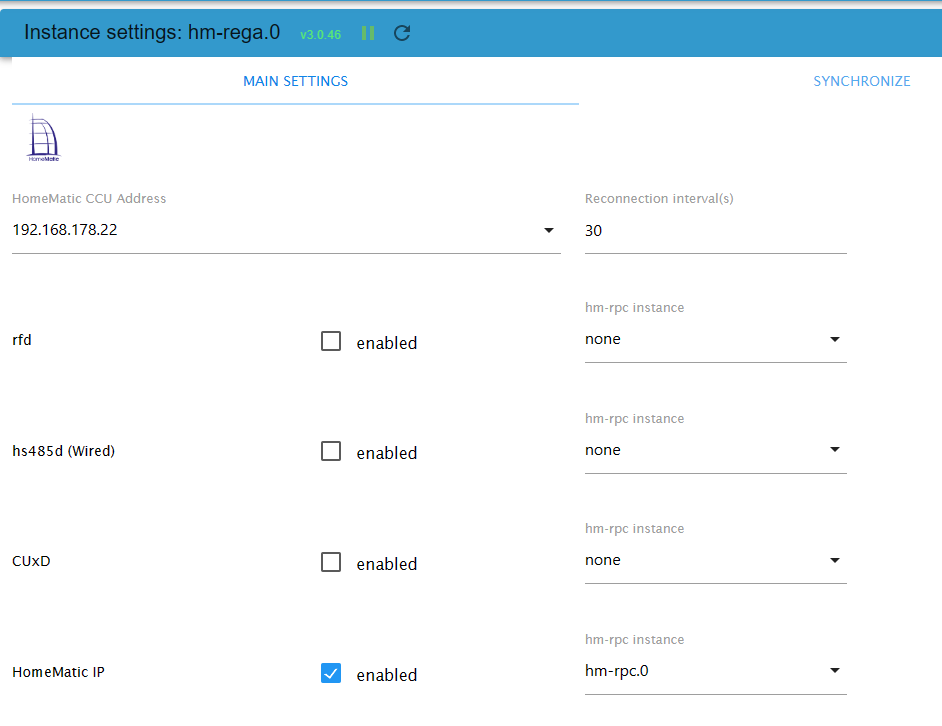Open the rfd hm-rpc instance dropdown

coord(716,340)
